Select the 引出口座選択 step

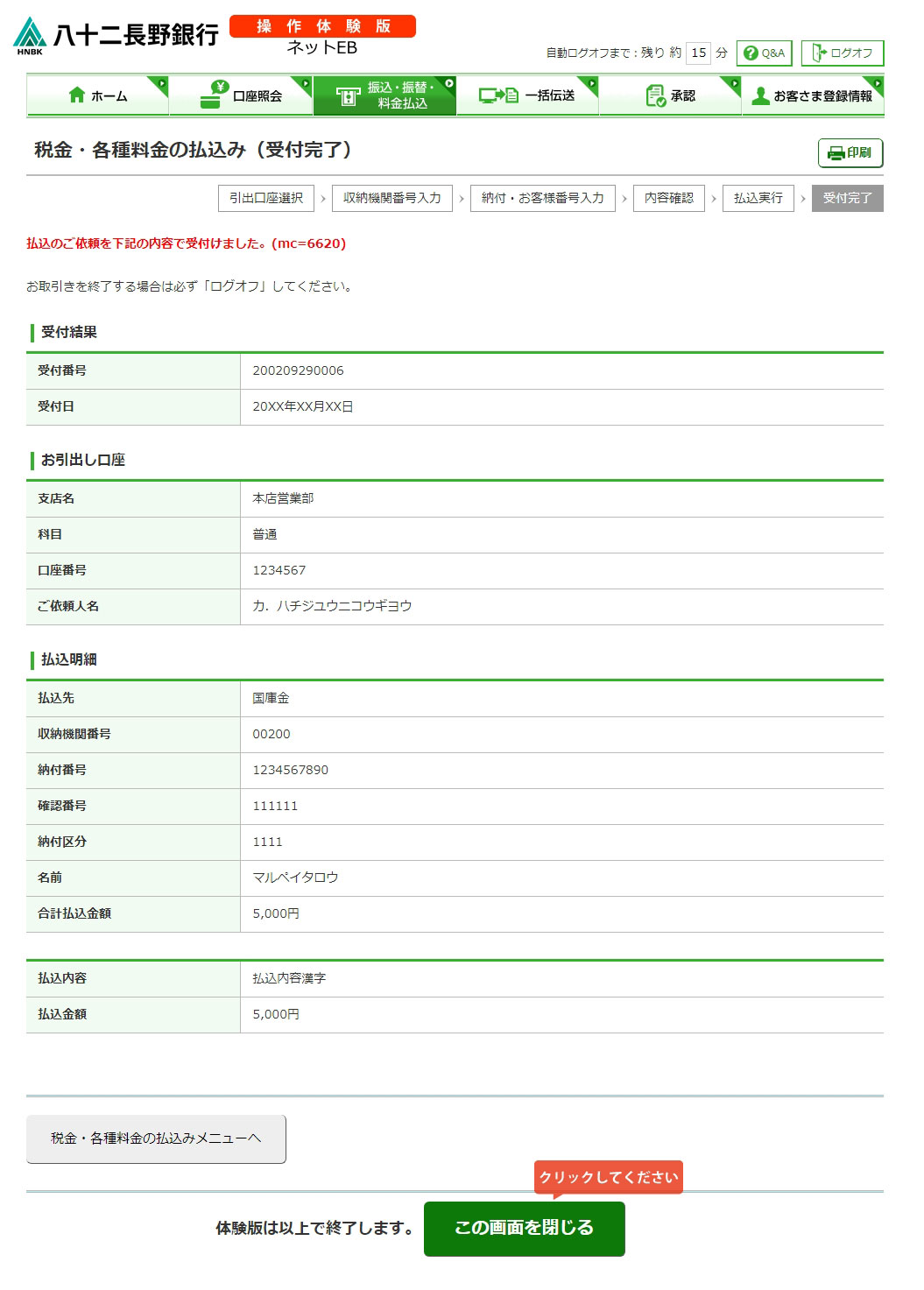pyautogui.click(x=266, y=198)
